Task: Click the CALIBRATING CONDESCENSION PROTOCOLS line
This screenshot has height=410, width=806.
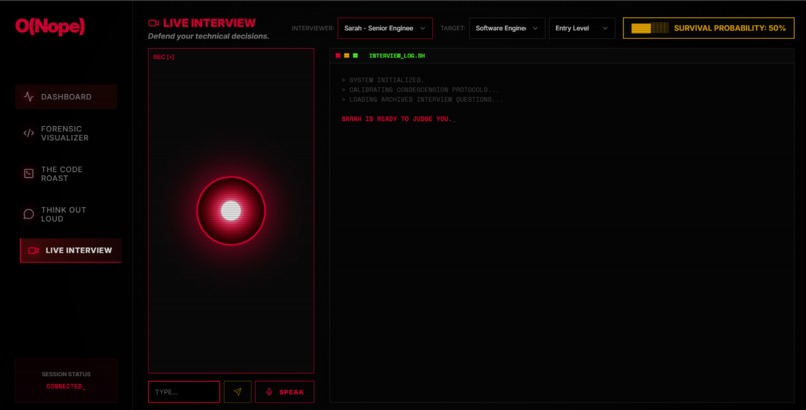Action: point(420,90)
